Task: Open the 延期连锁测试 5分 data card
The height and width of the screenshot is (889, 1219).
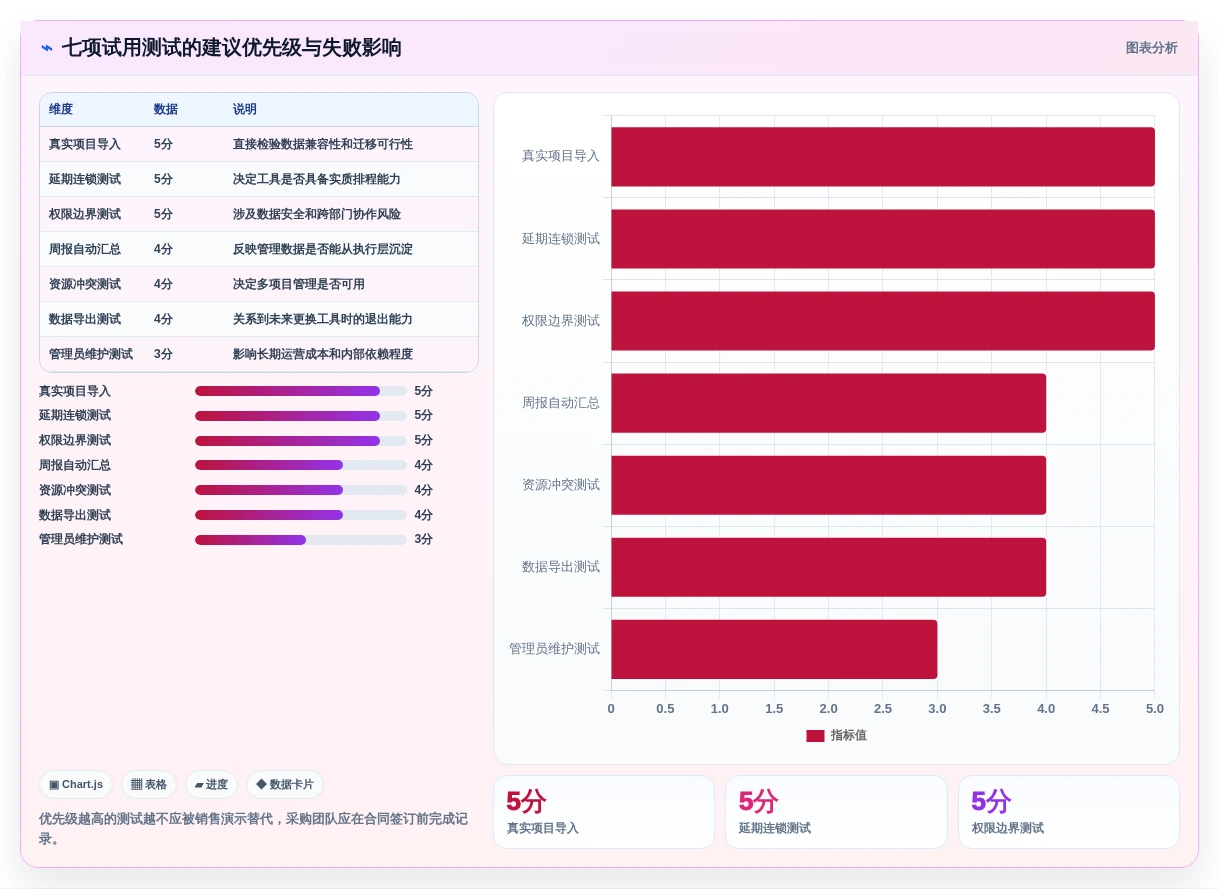Action: tap(836, 812)
